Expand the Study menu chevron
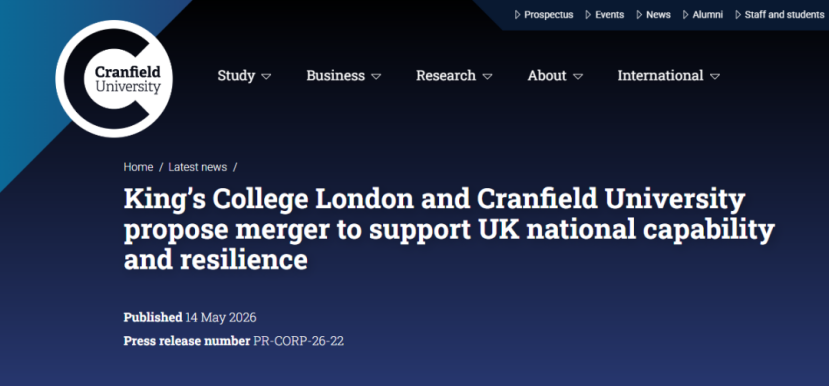Viewport: 830px width, 387px height. tap(266, 77)
